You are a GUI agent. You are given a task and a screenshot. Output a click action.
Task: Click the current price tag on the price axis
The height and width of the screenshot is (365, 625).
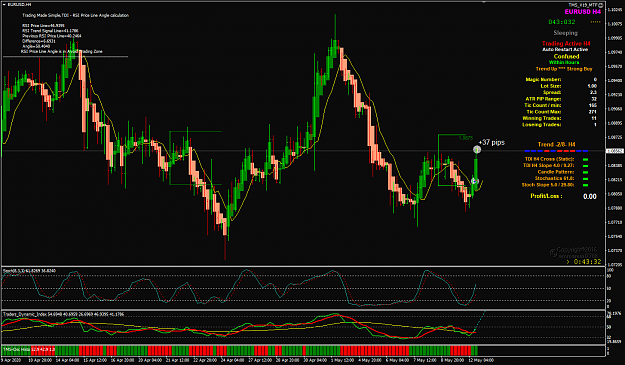(x=614, y=151)
